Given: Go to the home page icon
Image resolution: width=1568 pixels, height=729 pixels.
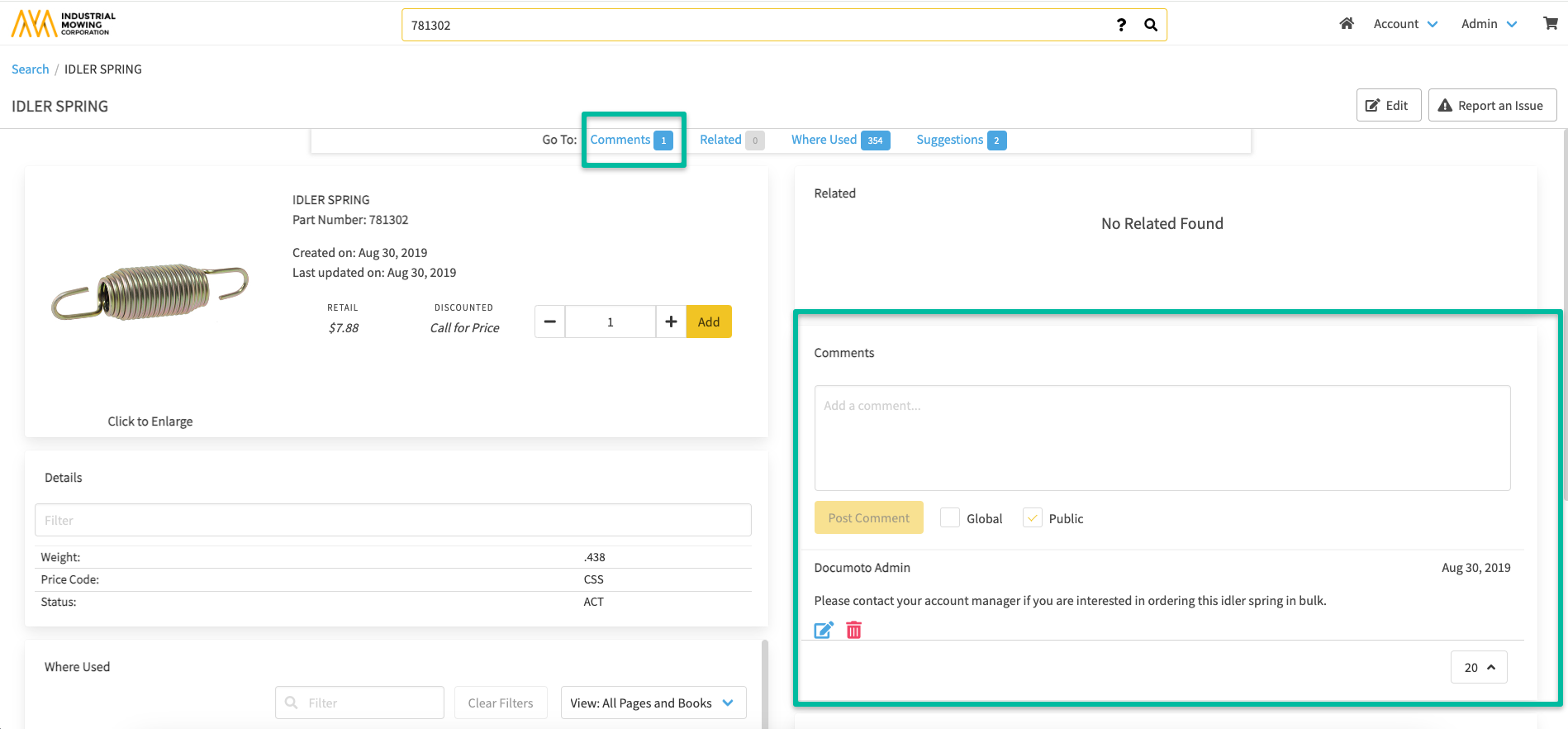Looking at the screenshot, I should click(1346, 24).
